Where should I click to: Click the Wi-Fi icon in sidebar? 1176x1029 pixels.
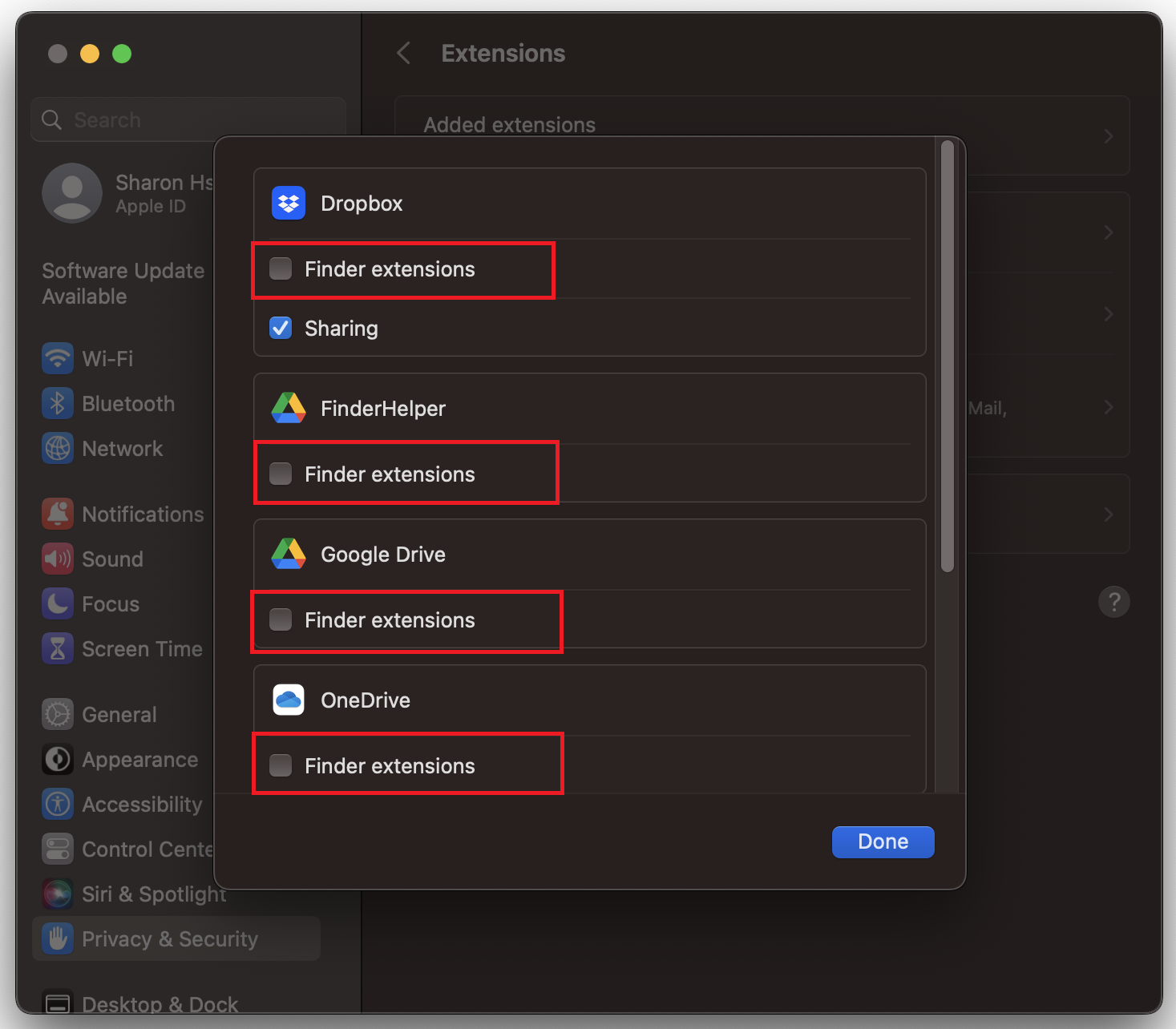point(58,358)
